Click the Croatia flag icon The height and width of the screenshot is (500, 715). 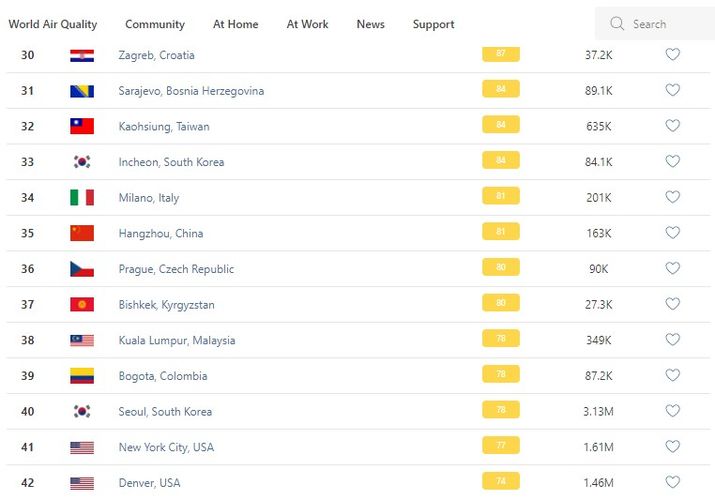(x=82, y=55)
